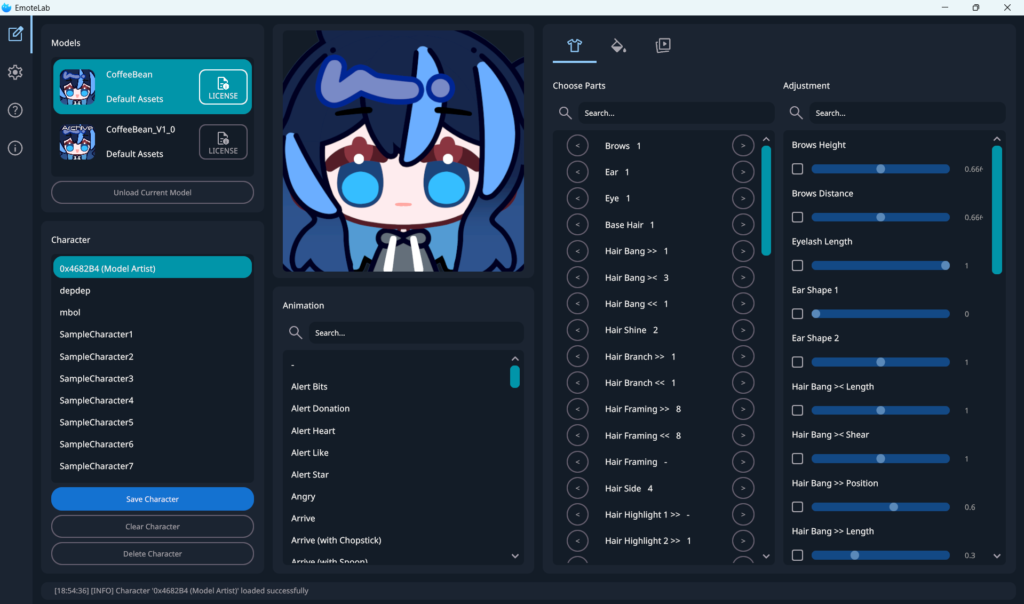Image resolution: width=1024 pixels, height=604 pixels.
Task: Open the settings gear in sidebar
Action: [x=15, y=72]
